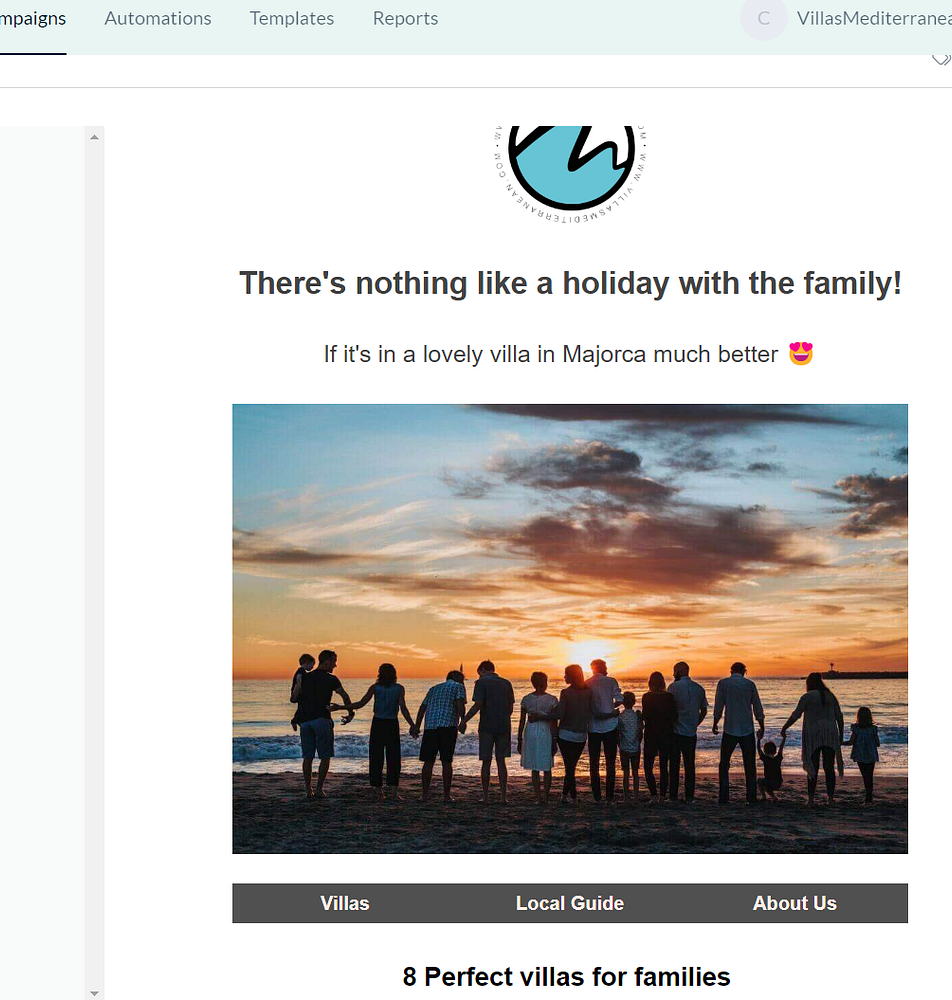Select the "There's nothing like a holiday" headline
This screenshot has height=1000, width=952.
tap(570, 283)
